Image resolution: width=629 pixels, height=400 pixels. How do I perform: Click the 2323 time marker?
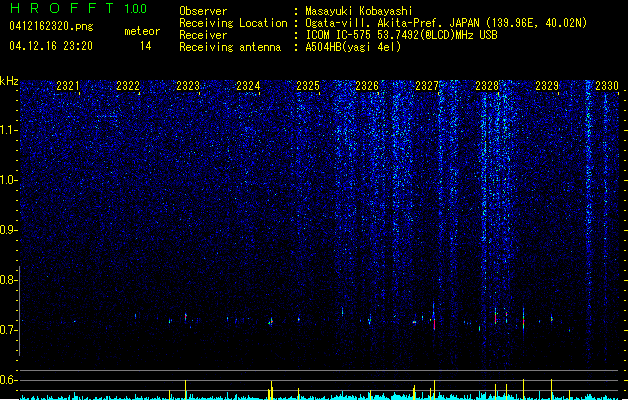pos(188,86)
